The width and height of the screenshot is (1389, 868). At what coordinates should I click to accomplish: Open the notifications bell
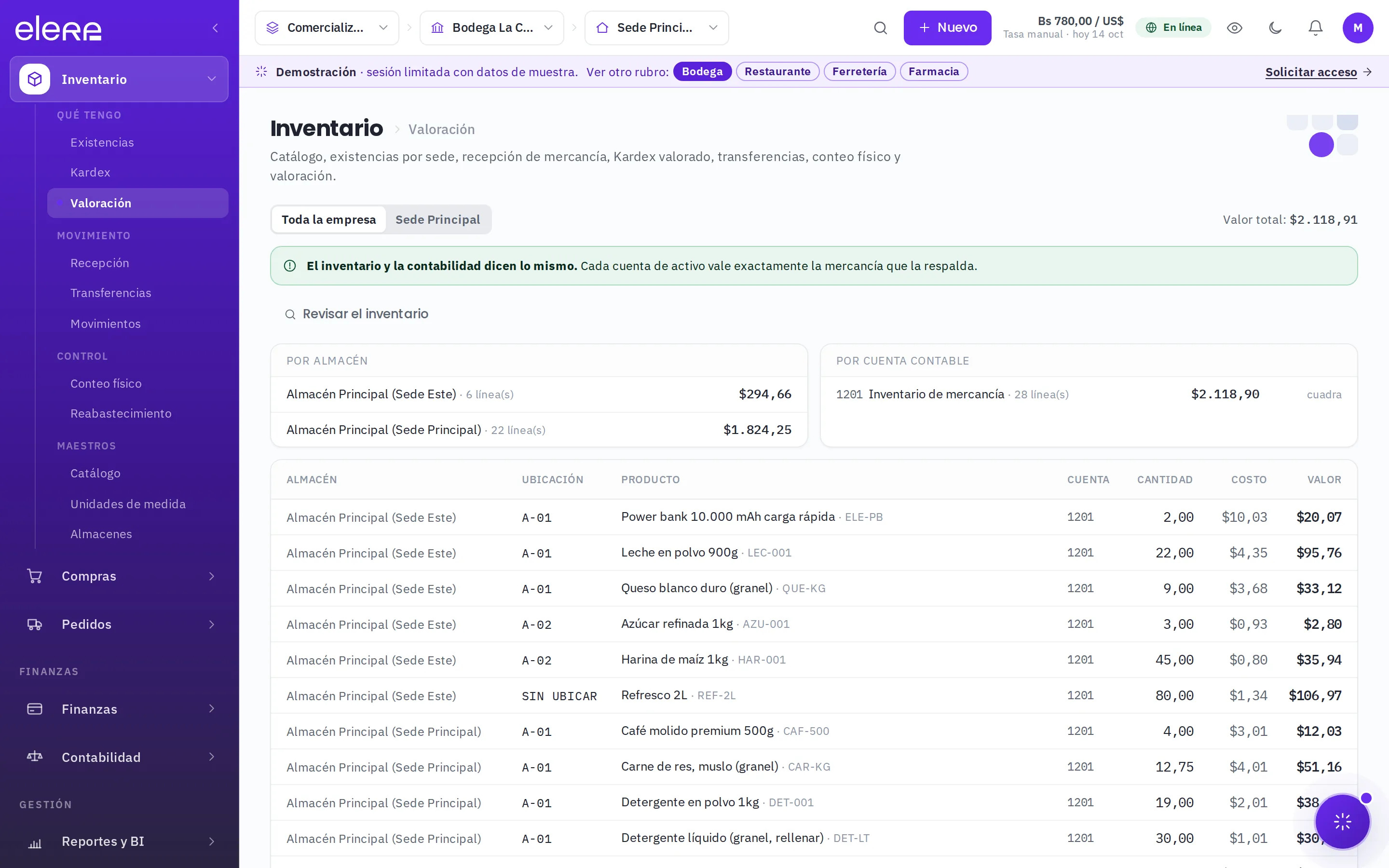[x=1316, y=27]
